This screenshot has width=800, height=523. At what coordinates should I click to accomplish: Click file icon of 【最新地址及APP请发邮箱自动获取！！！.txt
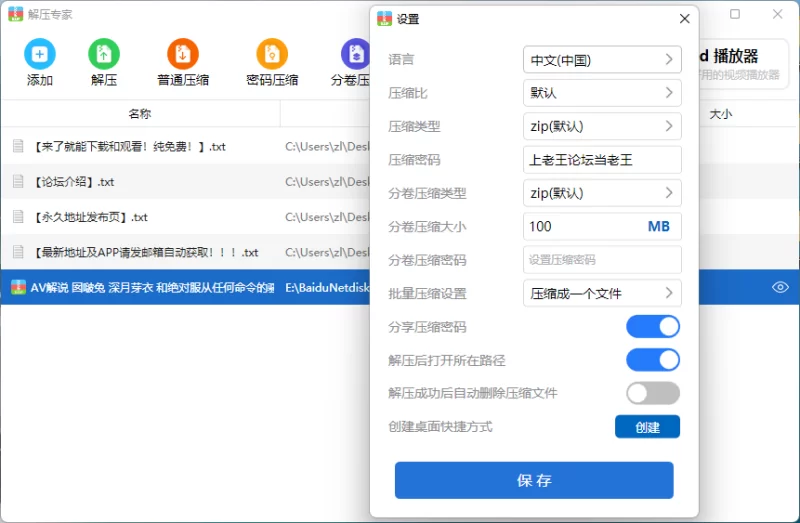18,252
